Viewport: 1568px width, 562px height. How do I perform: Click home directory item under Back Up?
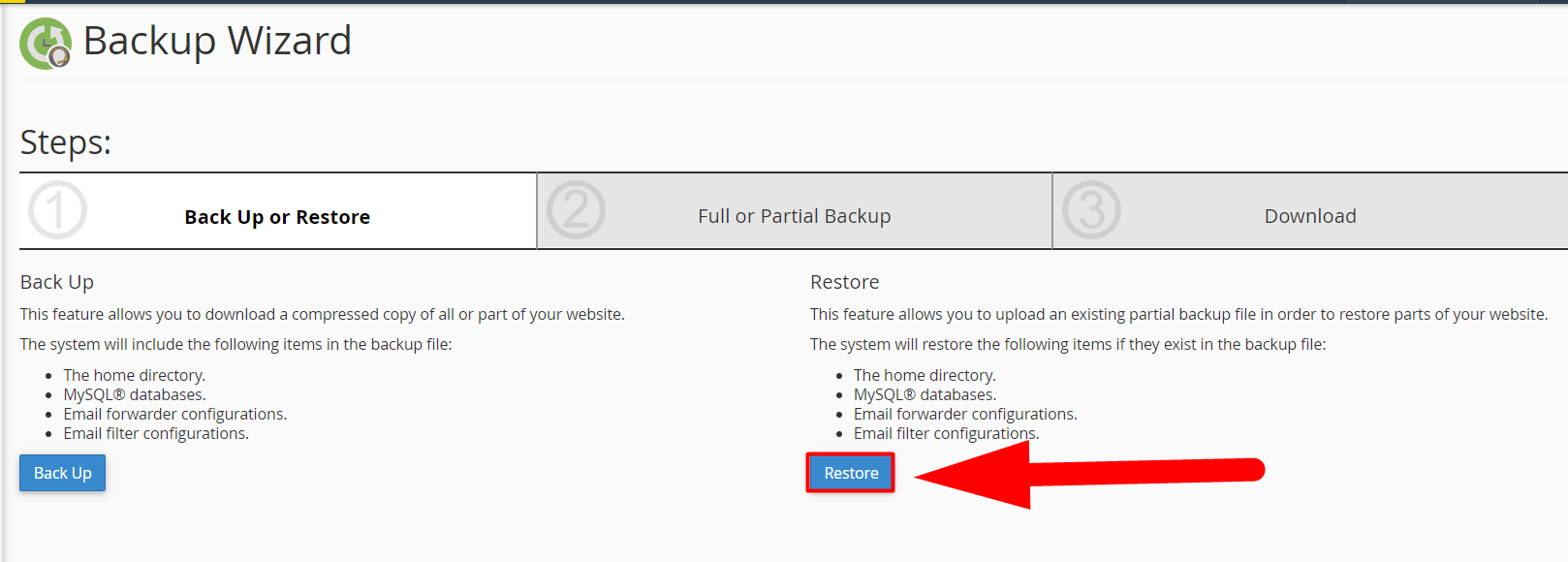[135, 375]
